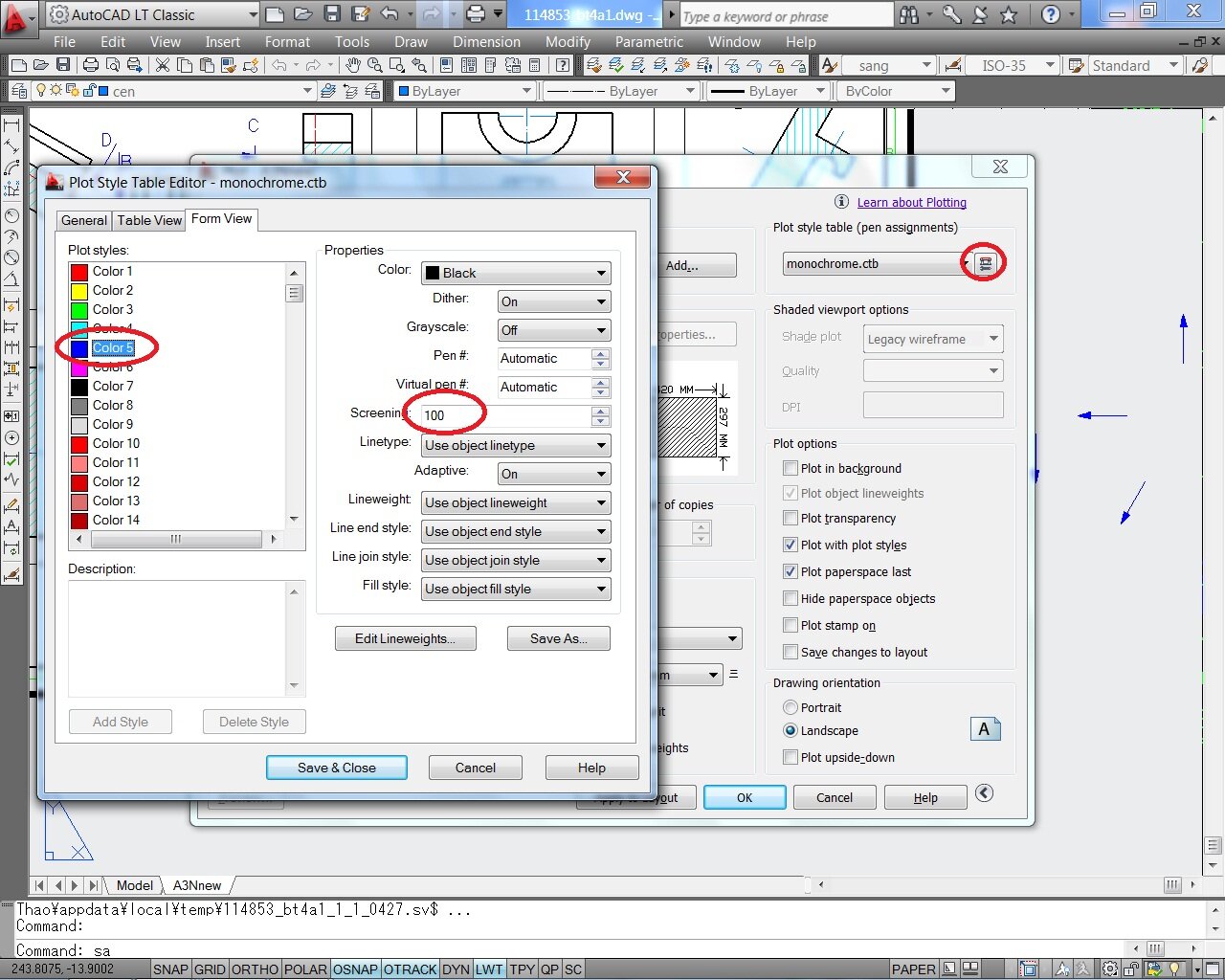Viewport: 1225px width, 980px height.
Task: Click the binoculars search icon
Action: coord(908,14)
